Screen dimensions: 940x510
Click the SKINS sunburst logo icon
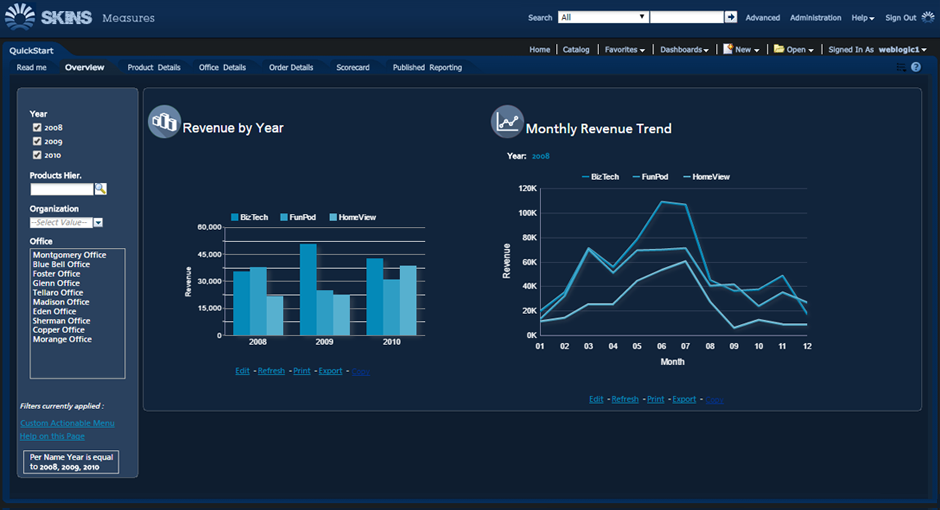coord(20,16)
